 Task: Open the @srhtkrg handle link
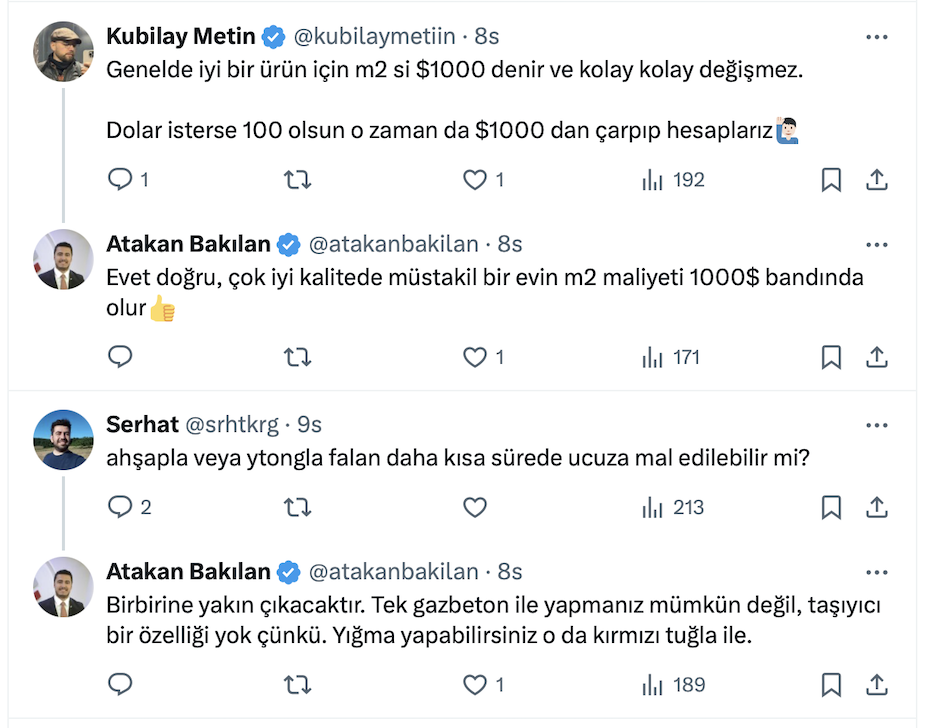pyautogui.click(x=233, y=425)
